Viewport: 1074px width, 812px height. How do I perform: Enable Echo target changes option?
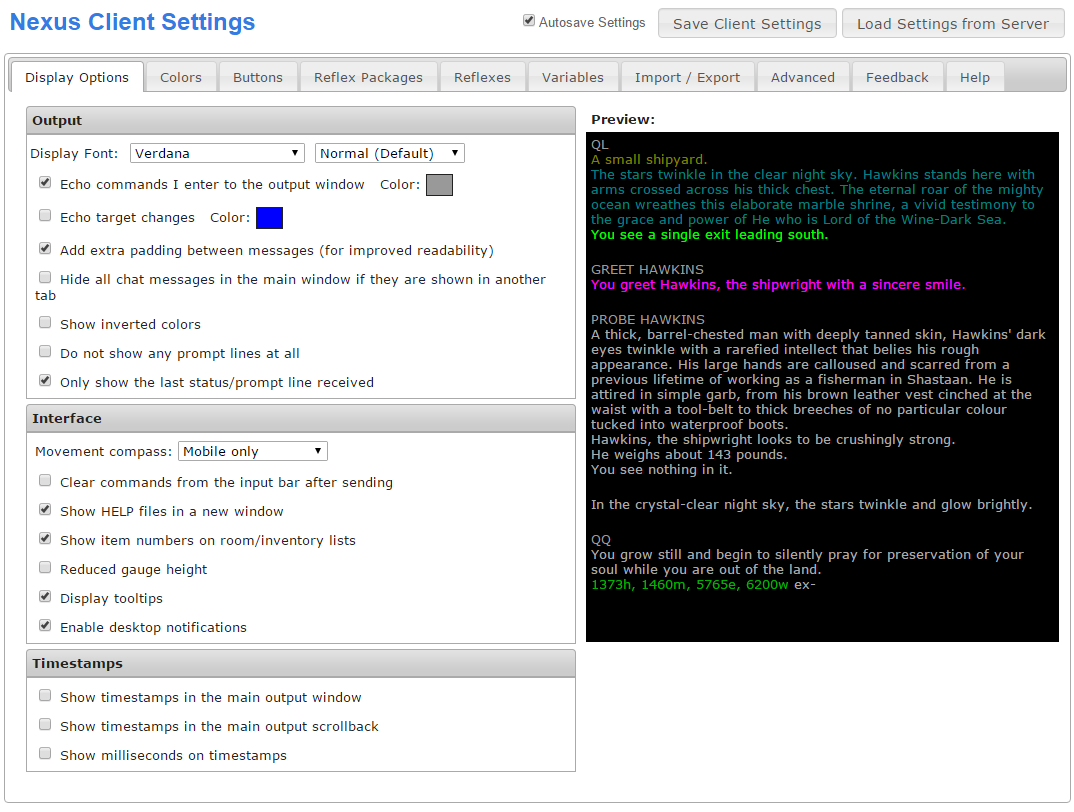45,216
